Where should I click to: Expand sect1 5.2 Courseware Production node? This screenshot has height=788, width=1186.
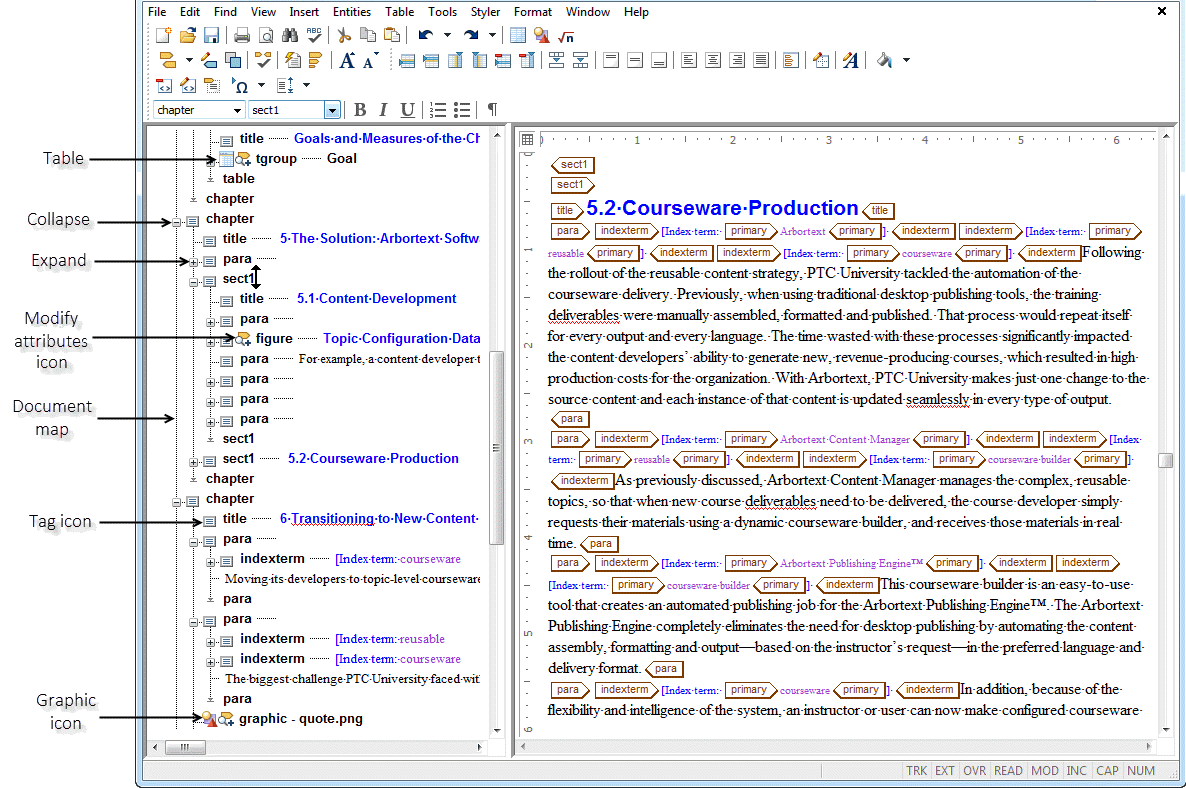click(194, 462)
